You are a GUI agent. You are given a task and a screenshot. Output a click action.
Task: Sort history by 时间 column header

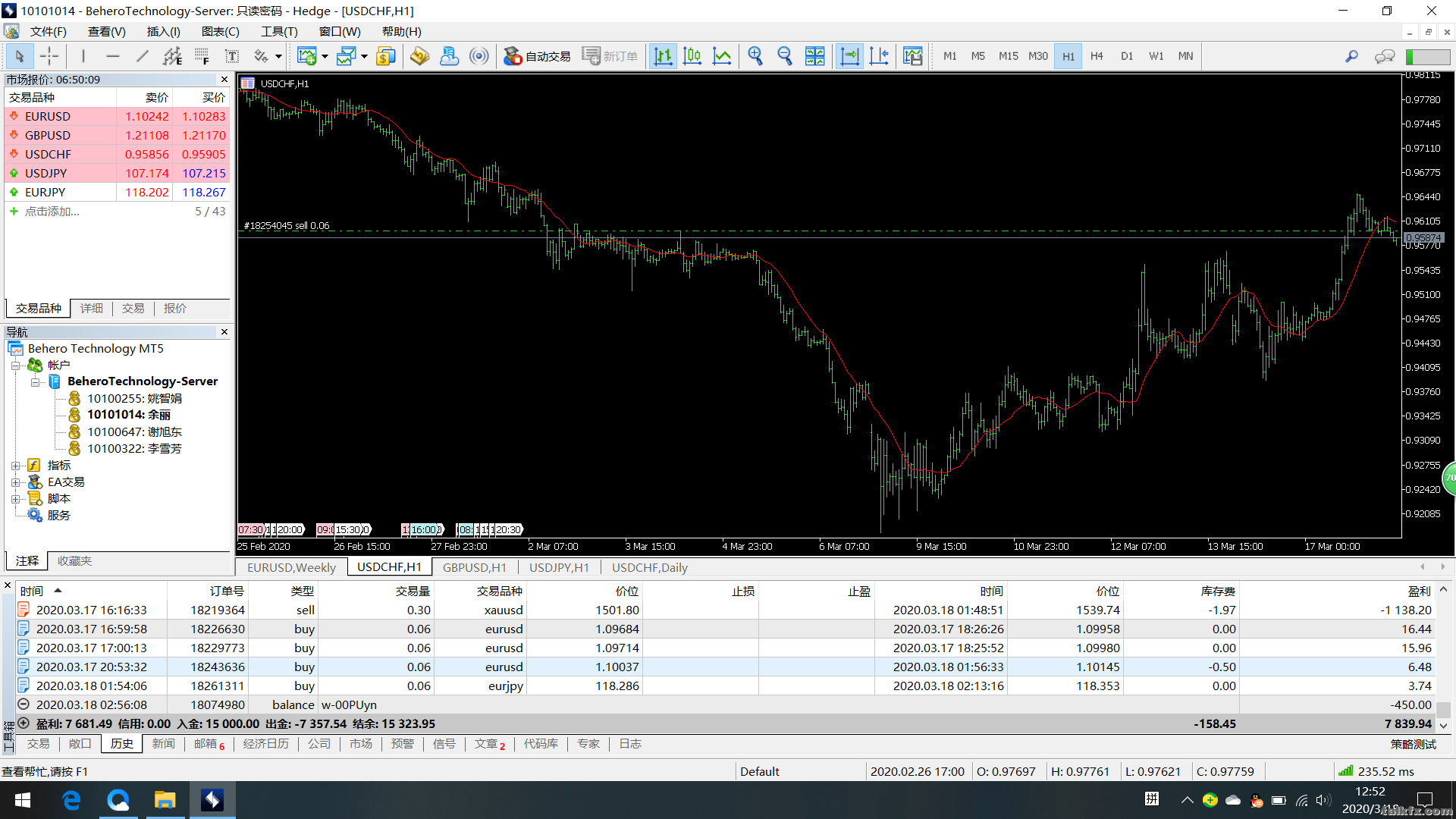click(32, 591)
